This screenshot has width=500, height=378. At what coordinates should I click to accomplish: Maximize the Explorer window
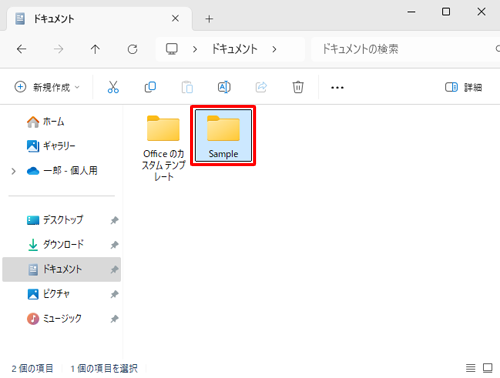coord(446,12)
